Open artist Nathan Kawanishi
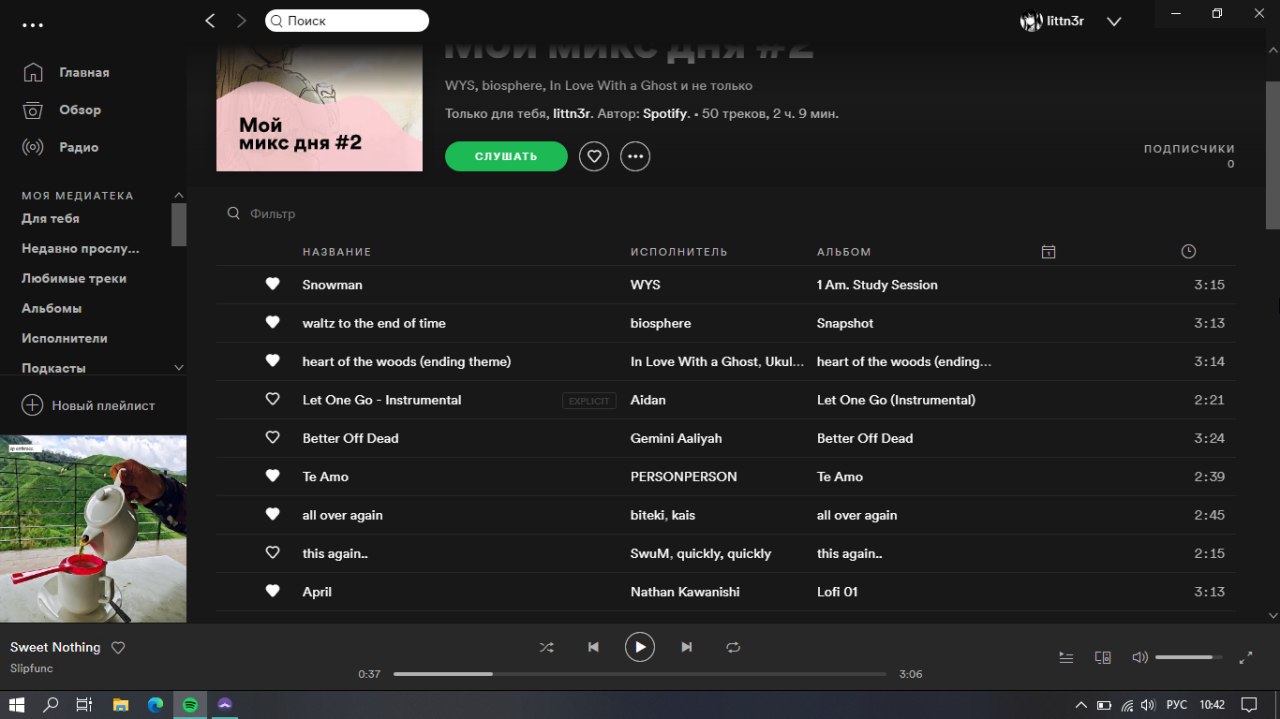Image resolution: width=1280 pixels, height=719 pixels. pyautogui.click(x=685, y=592)
